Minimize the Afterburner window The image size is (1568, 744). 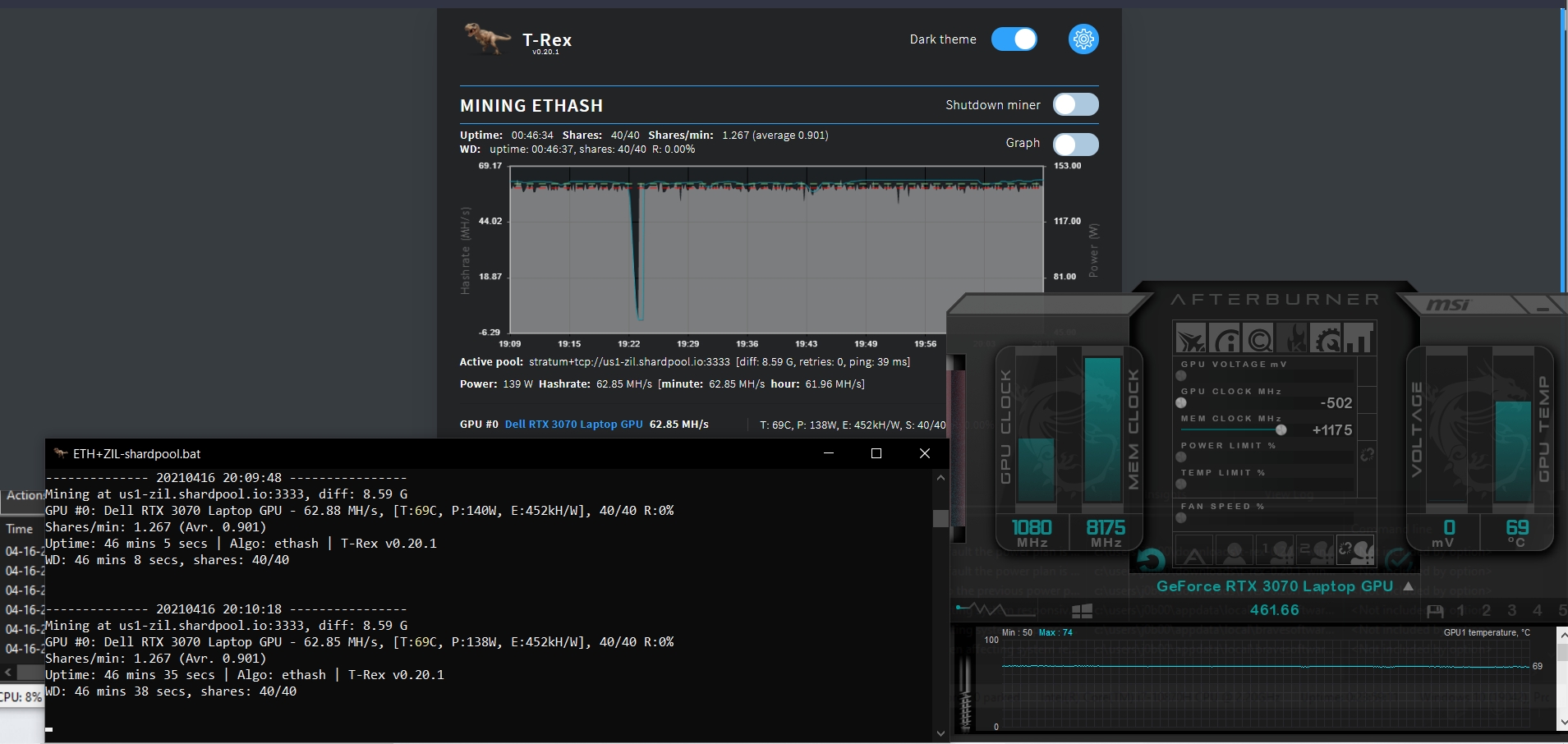(x=1543, y=308)
